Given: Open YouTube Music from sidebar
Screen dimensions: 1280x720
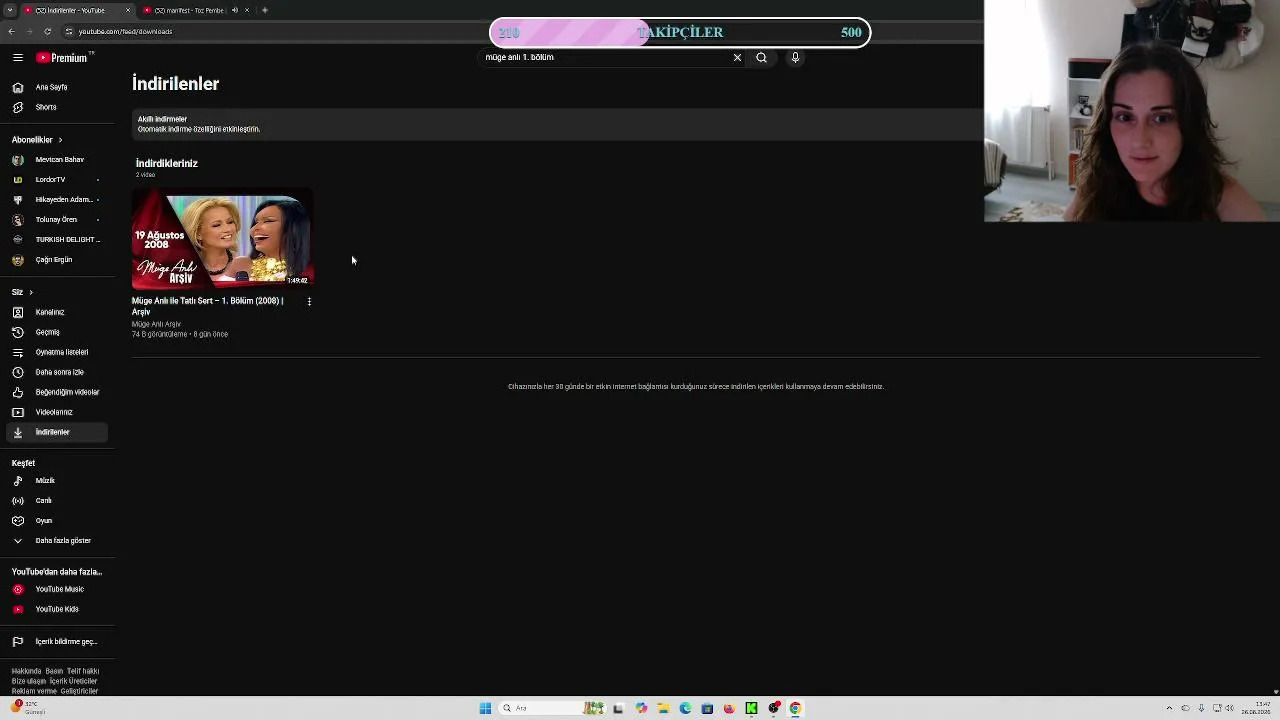Looking at the screenshot, I should pos(57,589).
